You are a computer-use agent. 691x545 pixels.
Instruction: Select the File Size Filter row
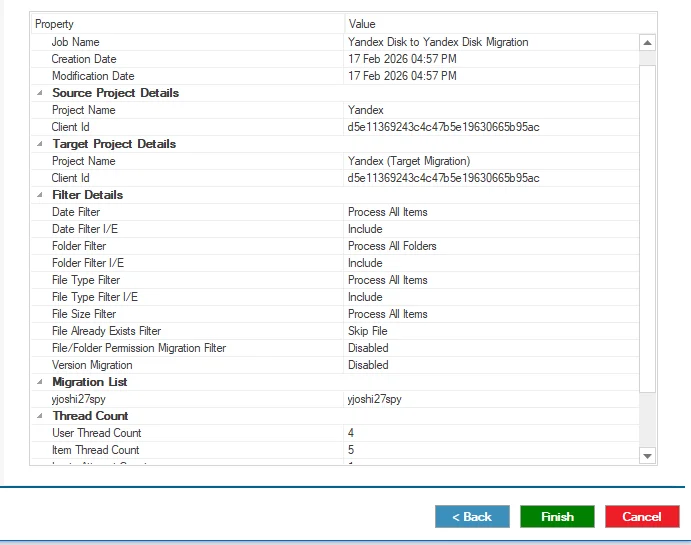coord(335,314)
